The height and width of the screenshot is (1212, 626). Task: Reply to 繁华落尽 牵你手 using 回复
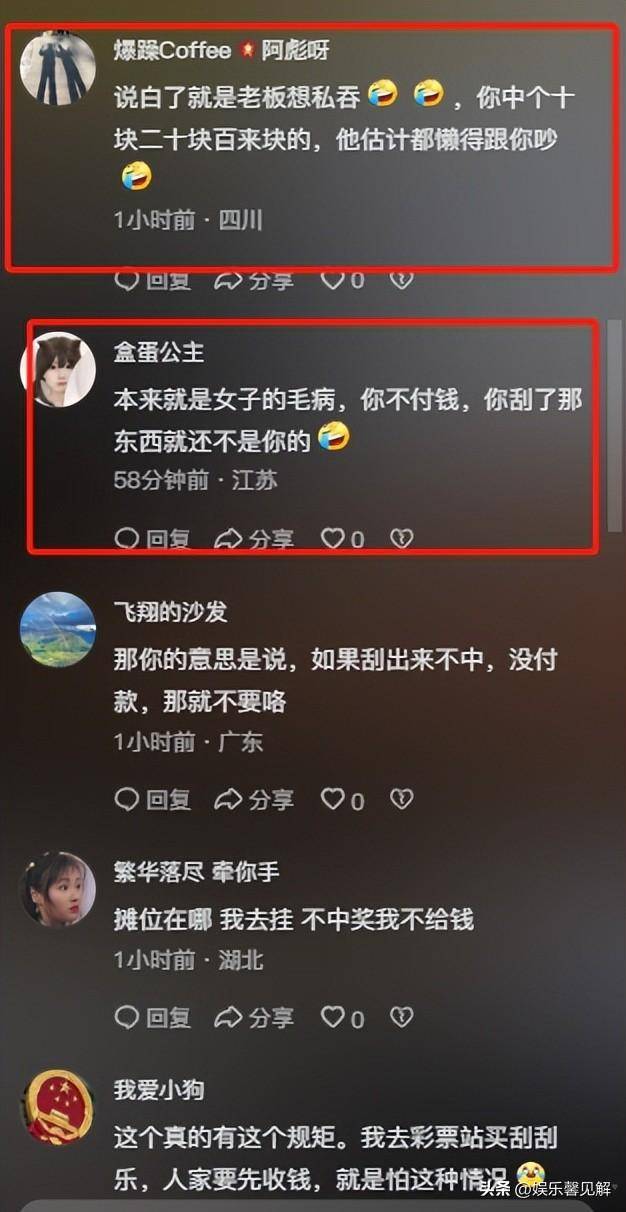tap(152, 1018)
